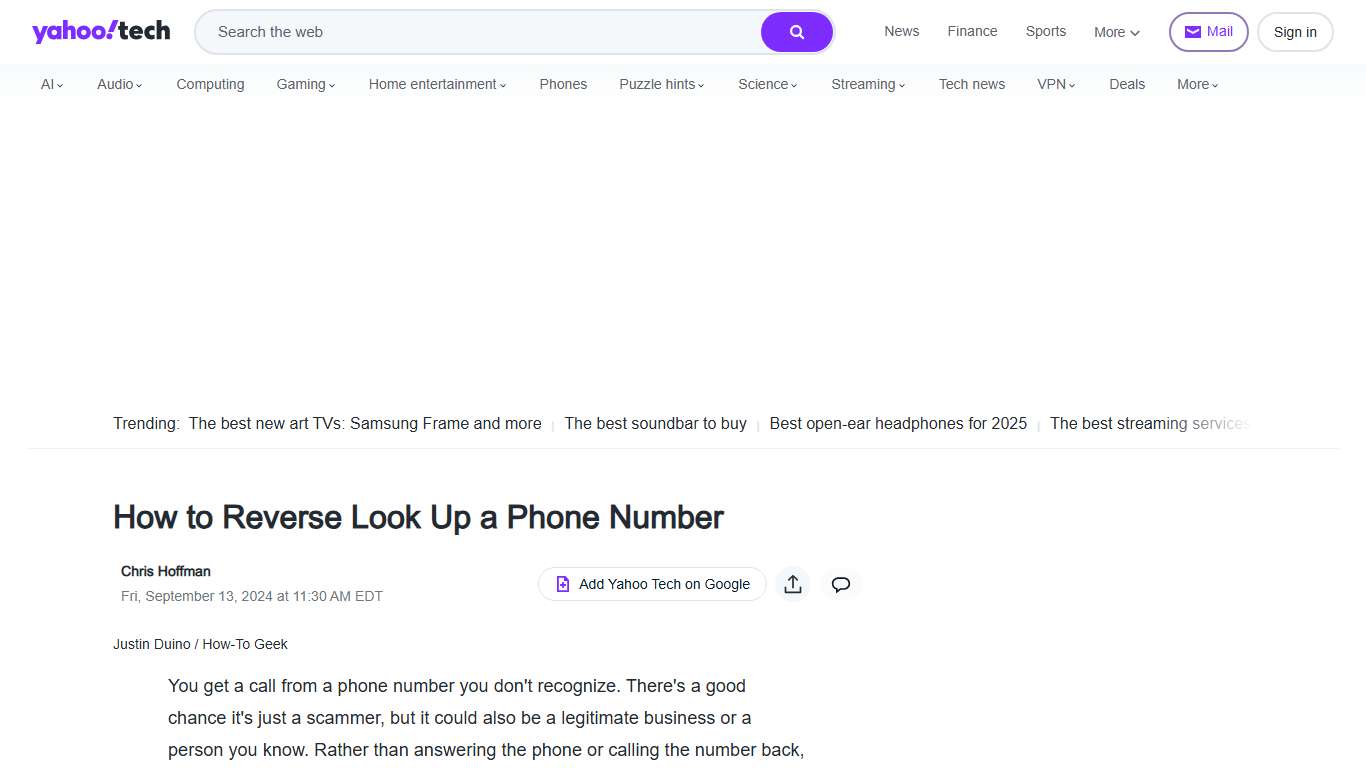Viewport: 1366px width, 768px height.
Task: Switch to the Phones section
Action: point(563,84)
